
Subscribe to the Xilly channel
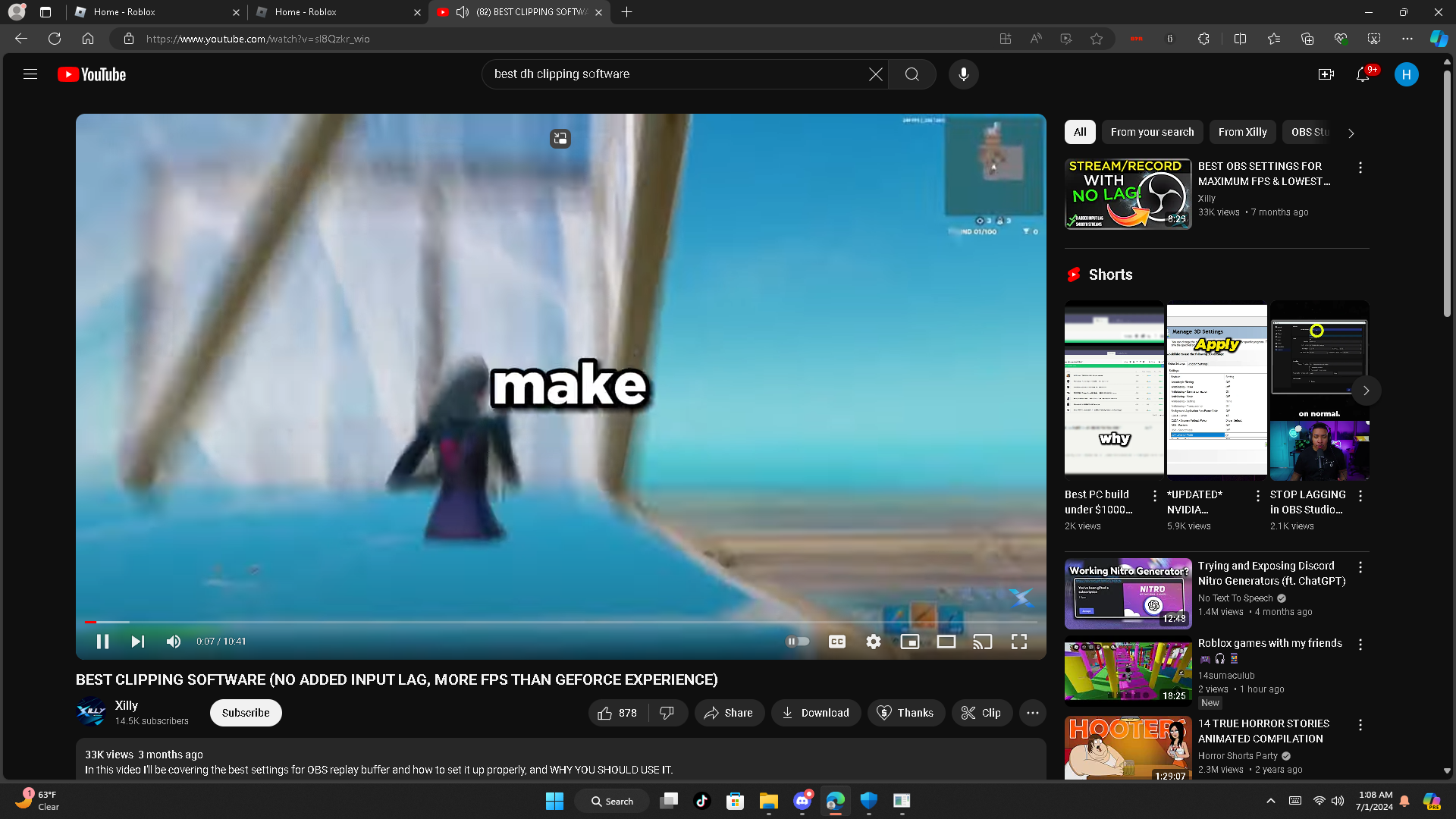(246, 713)
